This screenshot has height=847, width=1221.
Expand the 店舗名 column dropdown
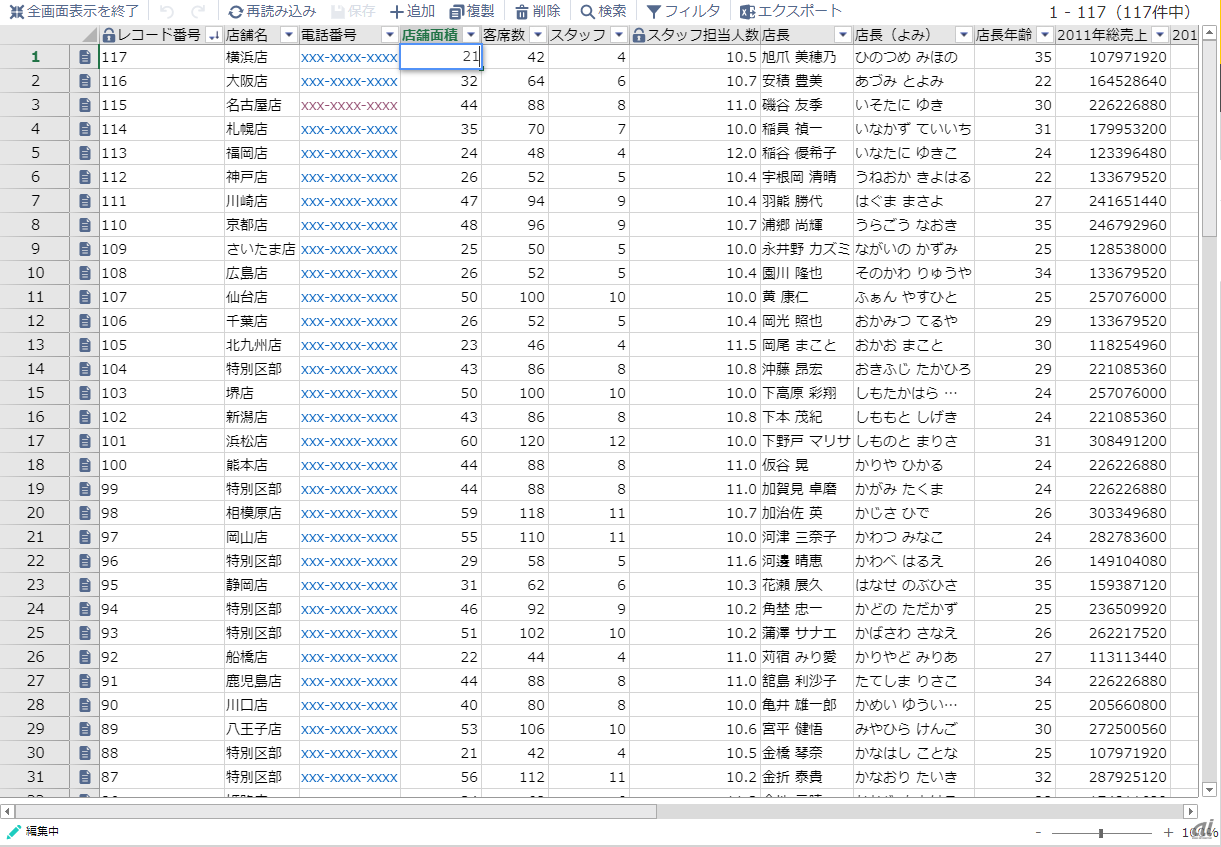[x=289, y=35]
